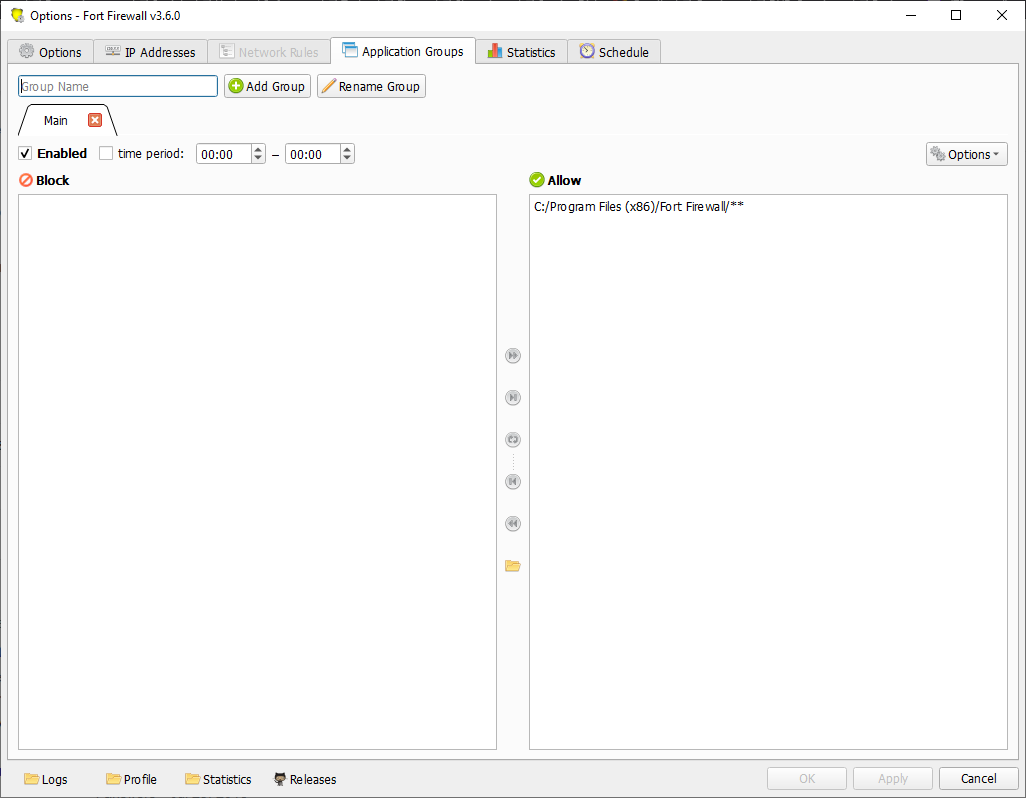Click the move-all-left double arrow icon
Viewport: 1026px width, 798px height.
(513, 524)
